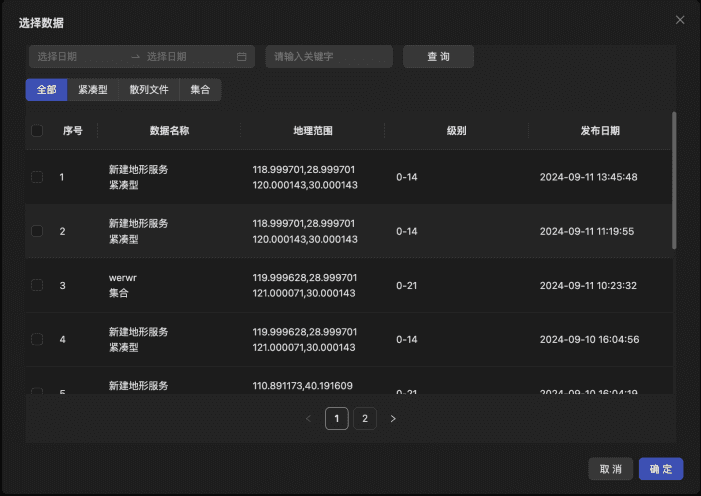Toggle the select-all checkbox in table header
Image resolution: width=701 pixels, height=496 pixels.
tap(37, 131)
